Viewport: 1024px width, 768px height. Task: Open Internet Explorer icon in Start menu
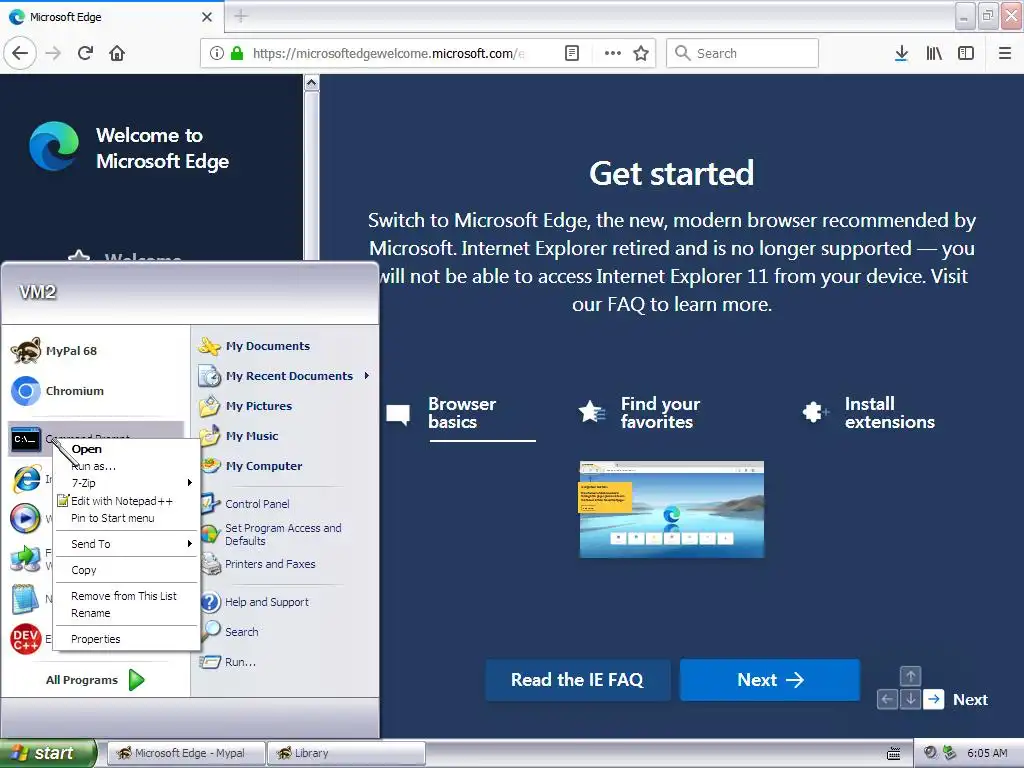pyautogui.click(x=26, y=479)
